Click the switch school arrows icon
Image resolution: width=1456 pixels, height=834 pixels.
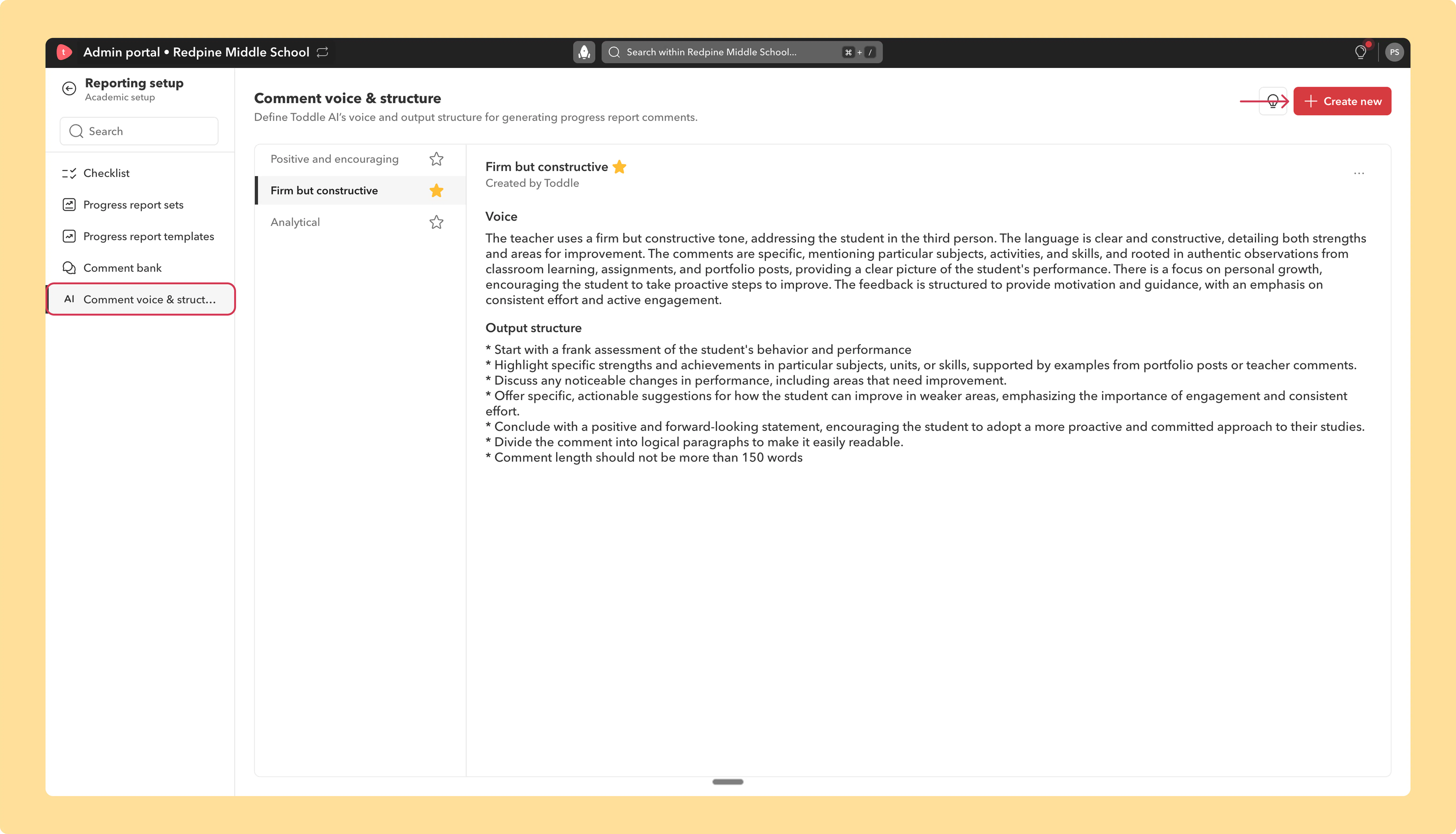(x=323, y=52)
